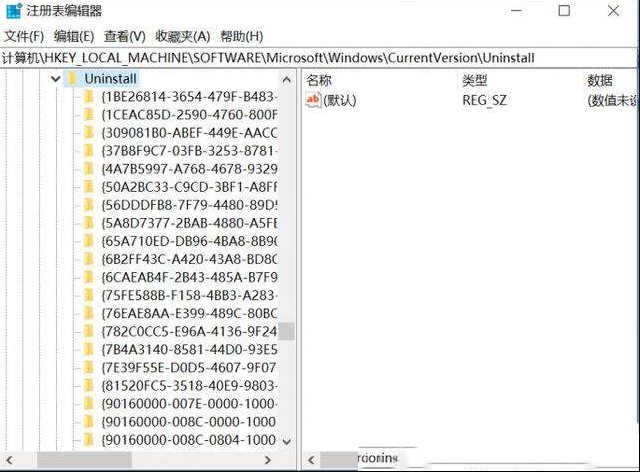Screen dimensions: 640x472
Task: Select key {50A2BC33-C9CD-3BF1-A8FF
Action: point(189,187)
